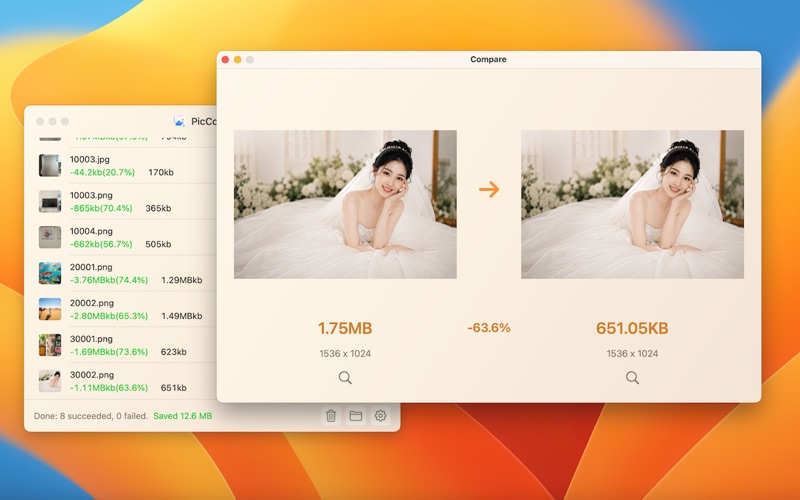Viewport: 800px width, 500px height.
Task: Click the 1.49MBkb size value
Action: [x=182, y=316]
